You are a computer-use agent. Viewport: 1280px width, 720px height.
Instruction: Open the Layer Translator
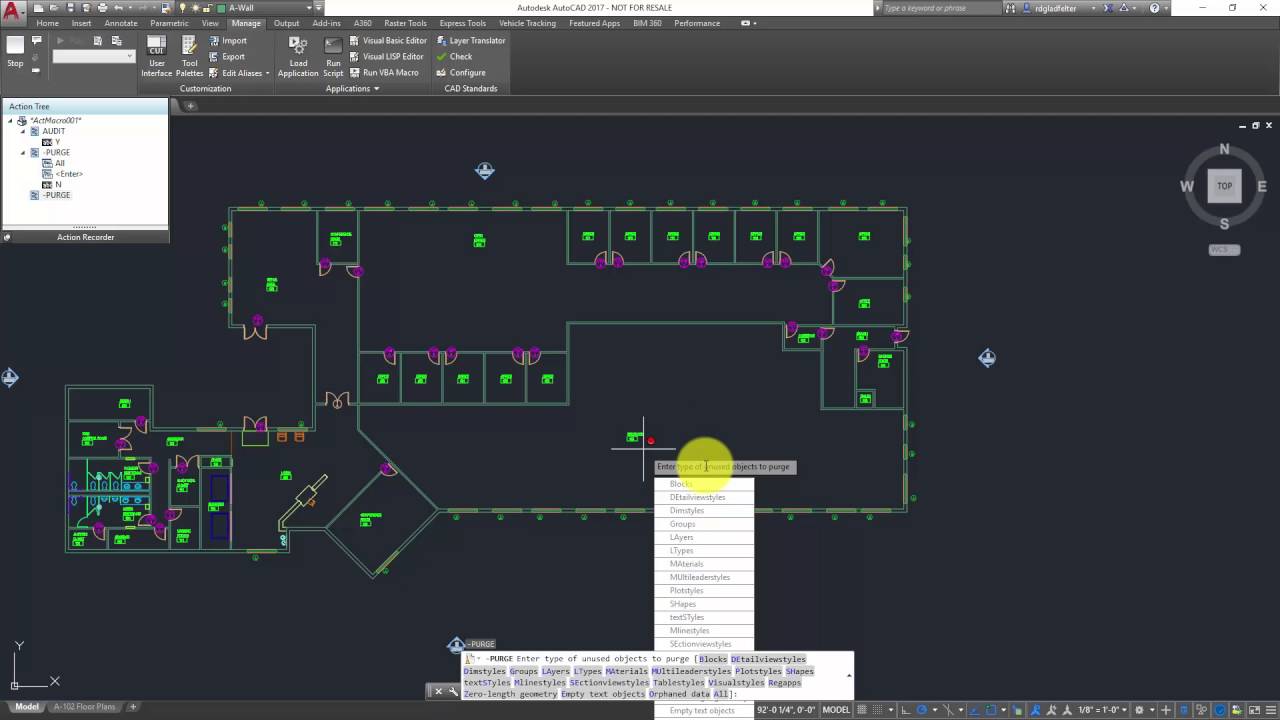pyautogui.click(x=471, y=41)
